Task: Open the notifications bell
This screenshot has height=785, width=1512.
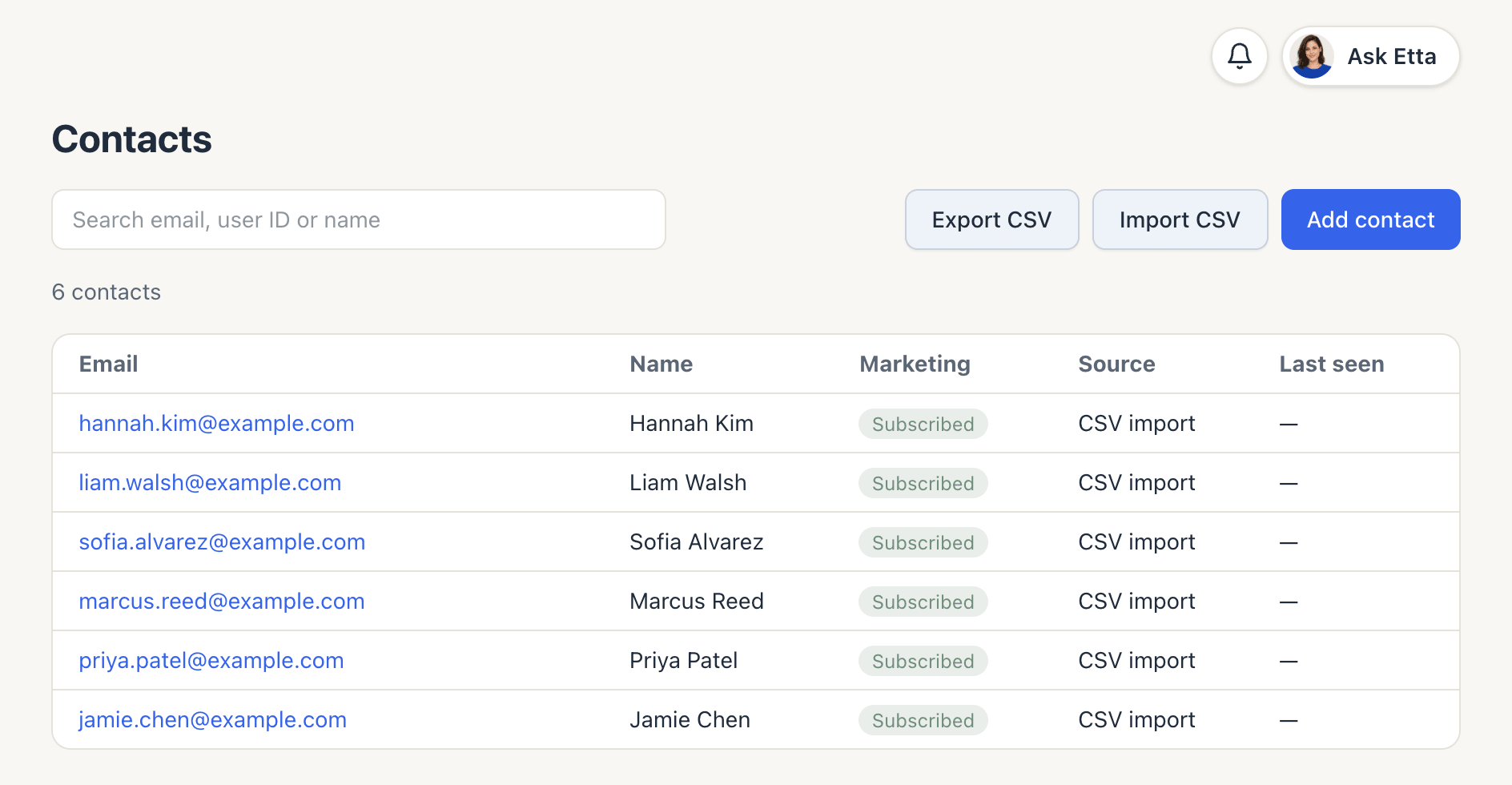Action: tap(1240, 56)
